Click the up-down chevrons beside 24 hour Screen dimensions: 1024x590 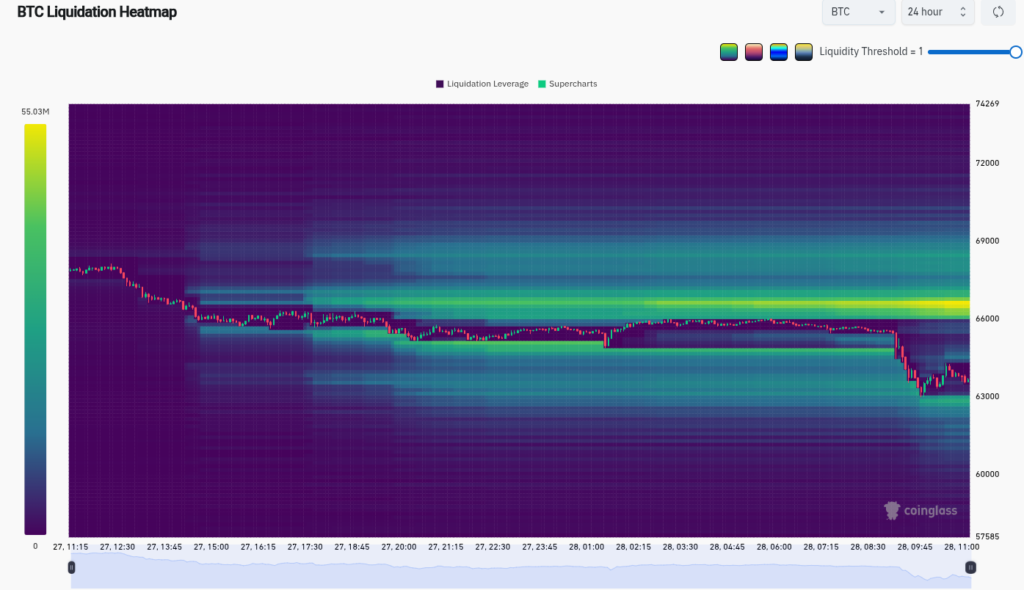[x=963, y=12]
